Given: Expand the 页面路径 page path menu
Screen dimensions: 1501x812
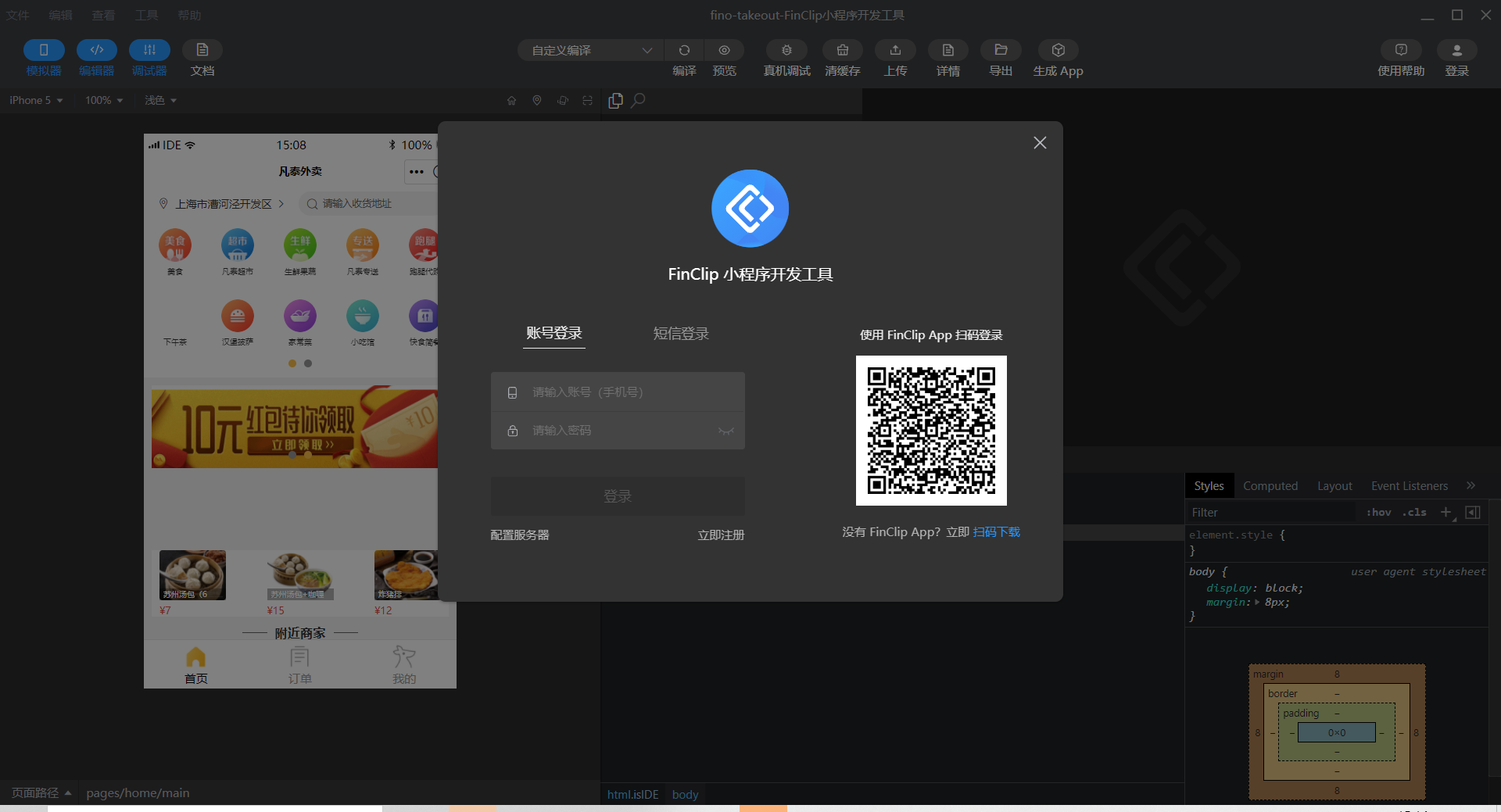Looking at the screenshot, I should point(41,793).
